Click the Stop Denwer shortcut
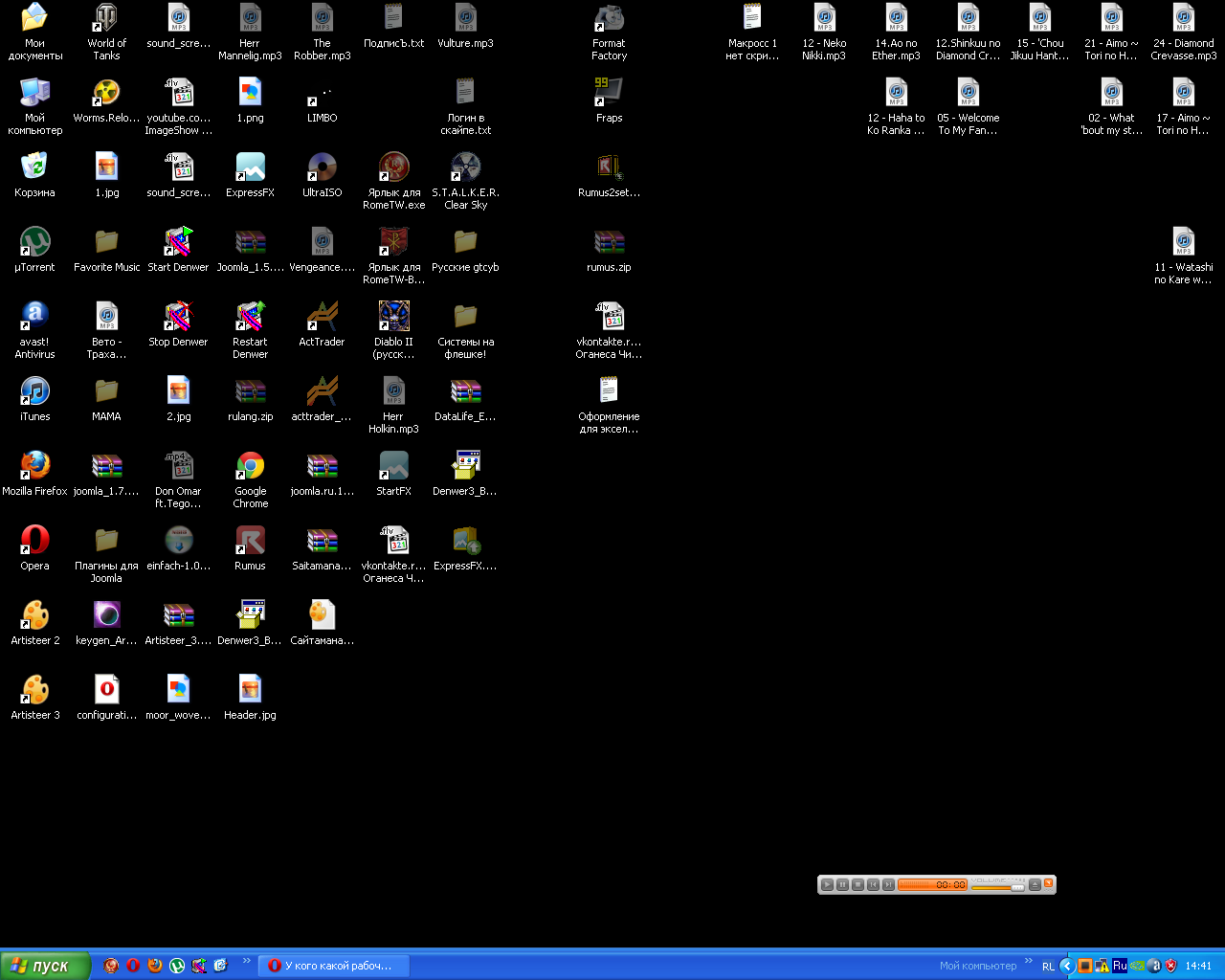The image size is (1225, 980). [178, 323]
